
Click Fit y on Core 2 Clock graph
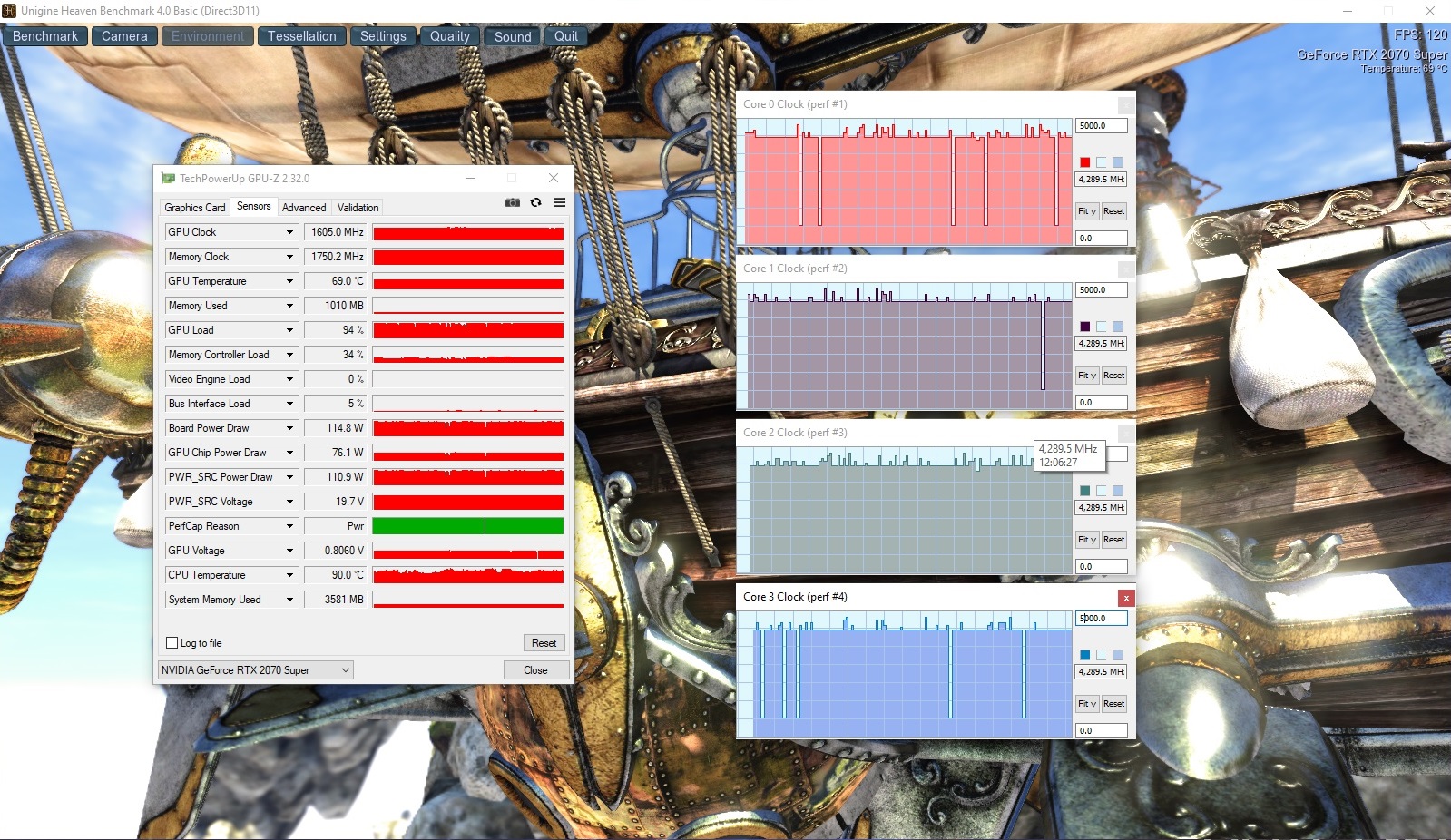[x=1087, y=540]
